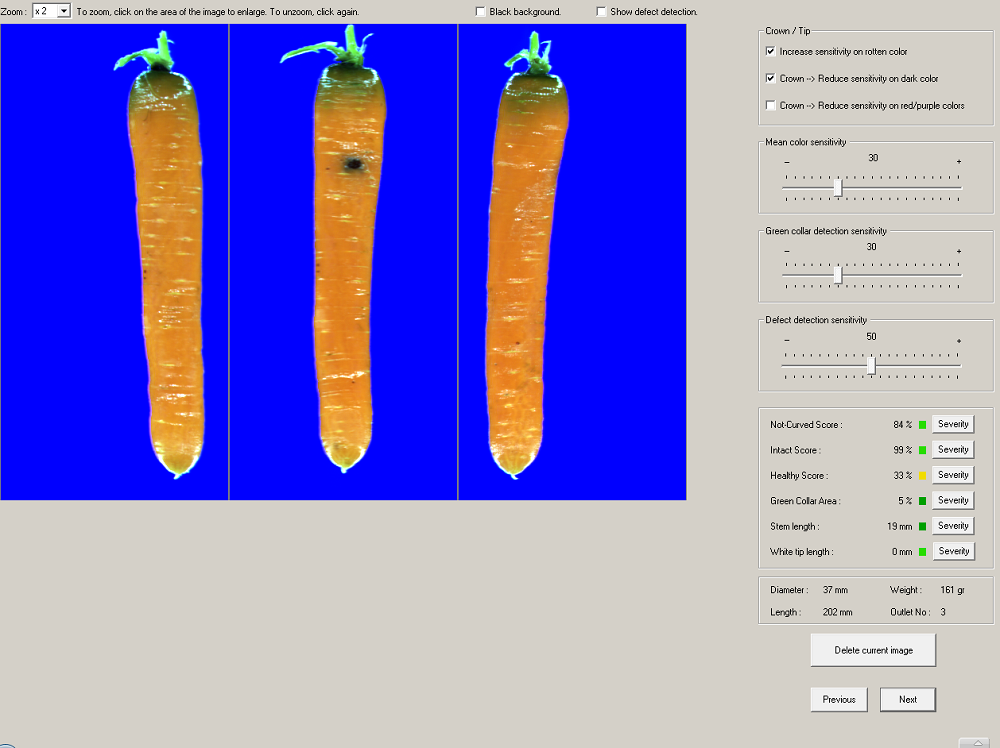
Task: Click the Diameter value 37 mm
Action: click(835, 590)
